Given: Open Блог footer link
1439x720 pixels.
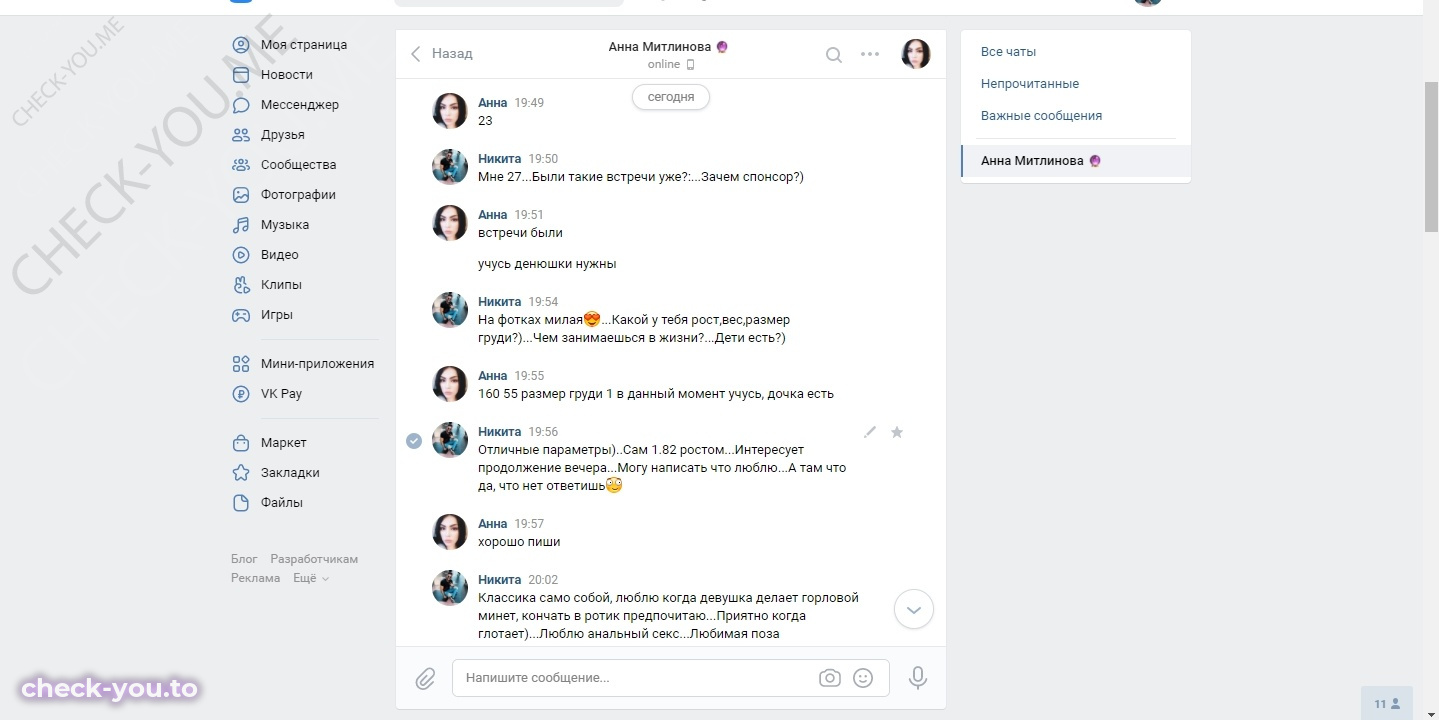Looking at the screenshot, I should 244,559.
